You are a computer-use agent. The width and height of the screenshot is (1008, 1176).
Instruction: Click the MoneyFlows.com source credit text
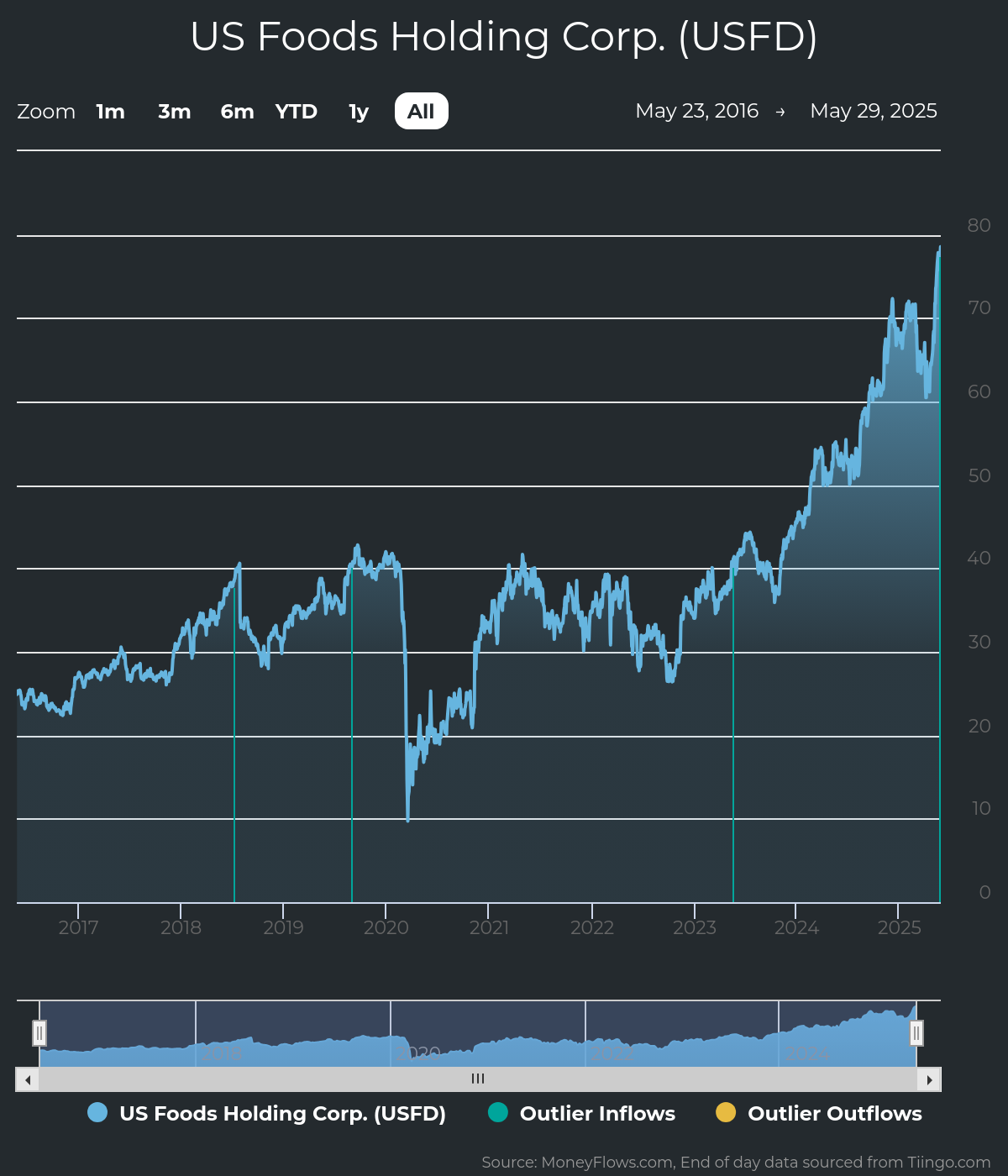coord(736,1163)
